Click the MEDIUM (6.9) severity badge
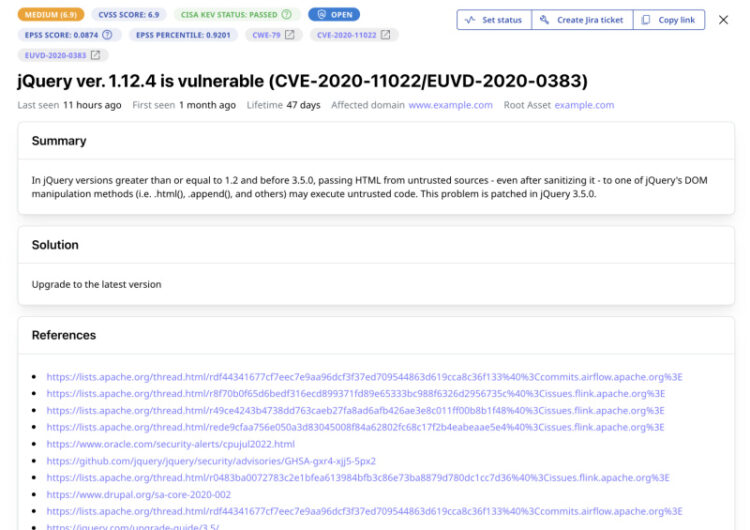This screenshot has width=750, height=530. (x=51, y=14)
